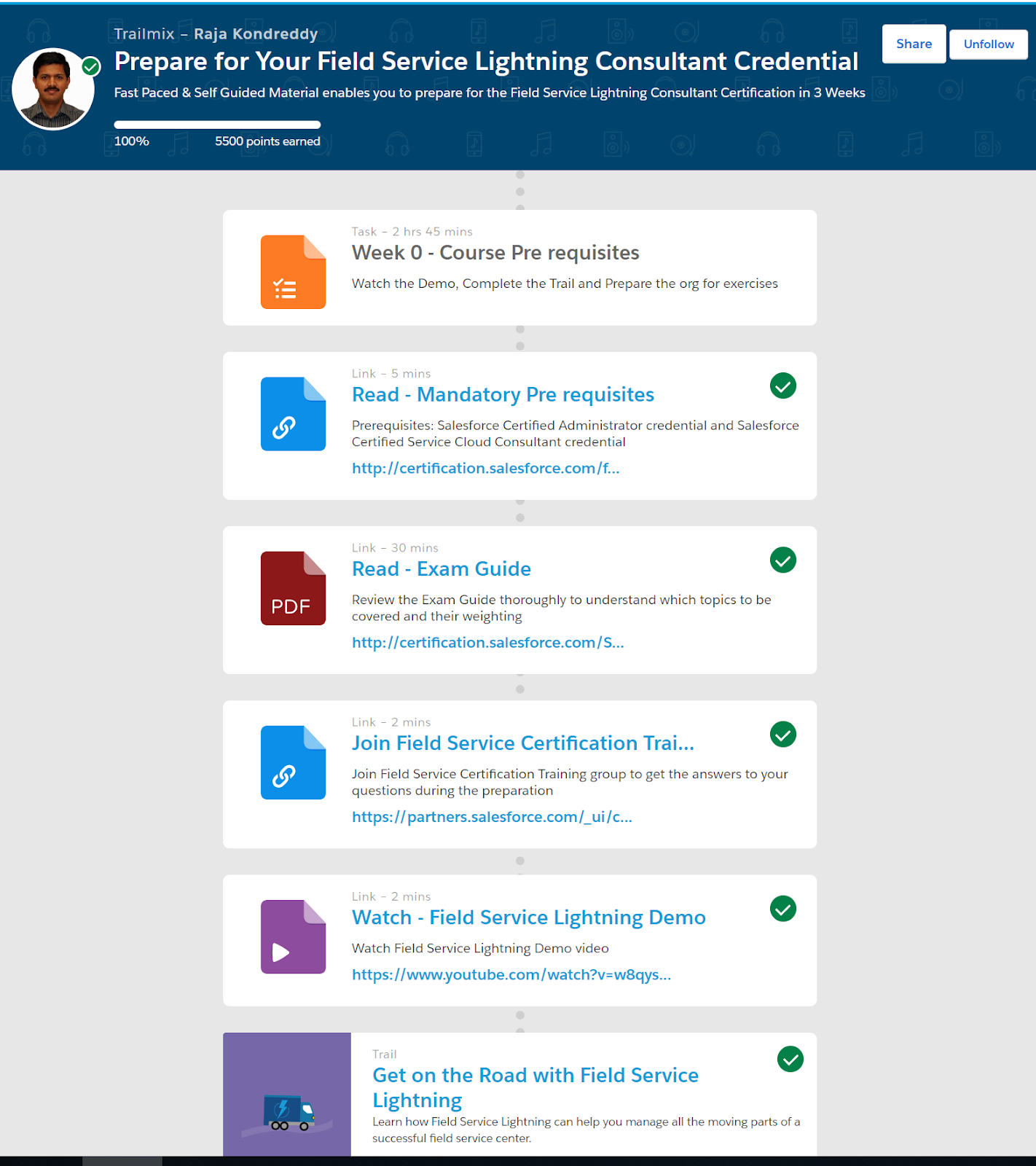Click the red PDF icon for Exam Guide
The image size is (1036, 1166).
coord(293,588)
